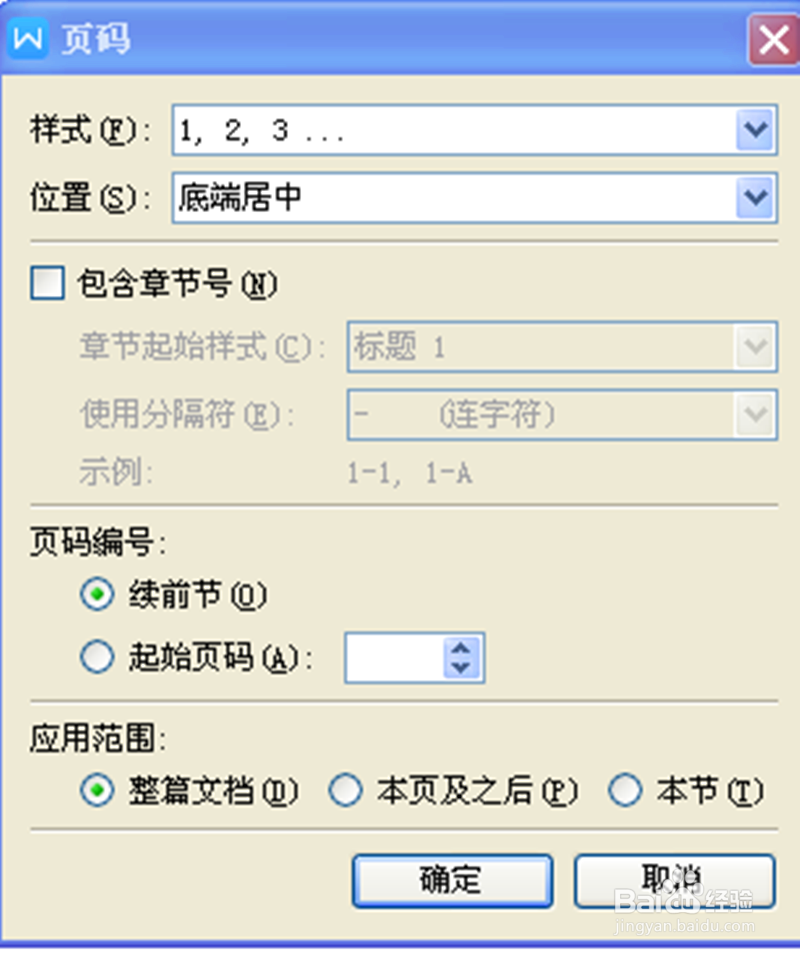Screen dimensions: 800x954
Task: Select the 整篇文档 apply range option
Action: [x=97, y=790]
